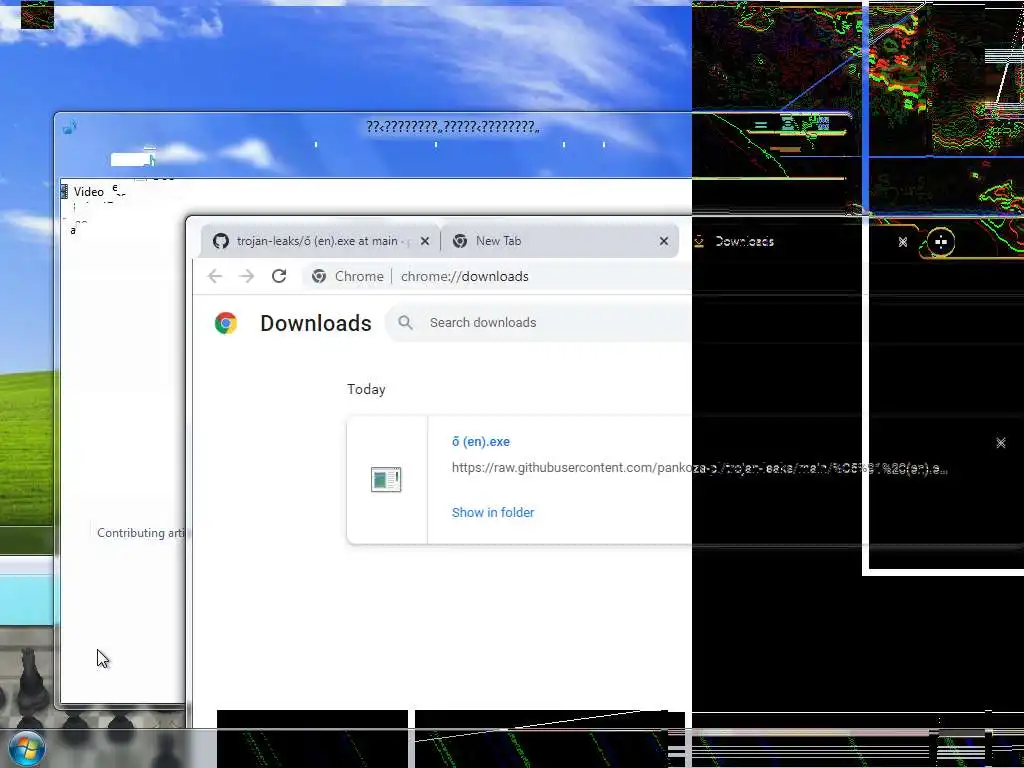Click the browser forward arrow
1024x768 pixels.
pos(246,276)
